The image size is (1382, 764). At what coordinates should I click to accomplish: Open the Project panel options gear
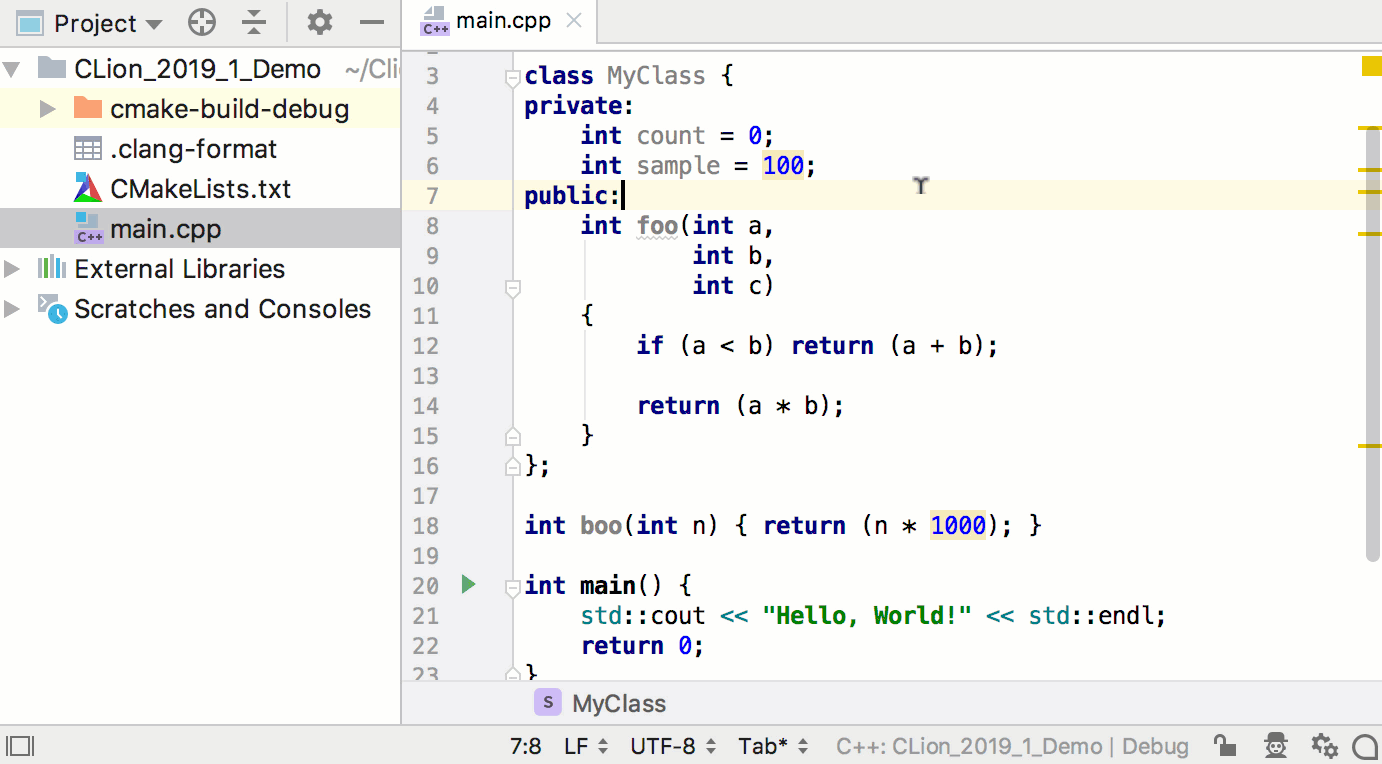[318, 23]
